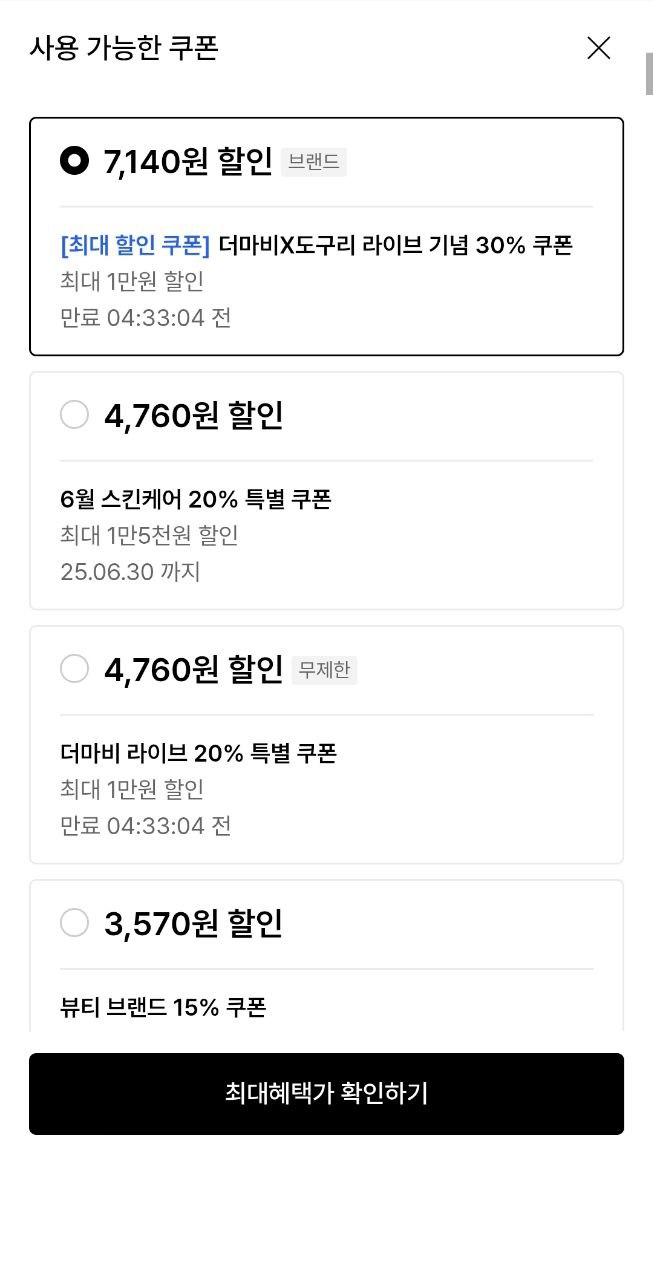Click the 25.06.30 까지 expiry text
This screenshot has height=1280, width=653.
pyautogui.click(x=130, y=572)
